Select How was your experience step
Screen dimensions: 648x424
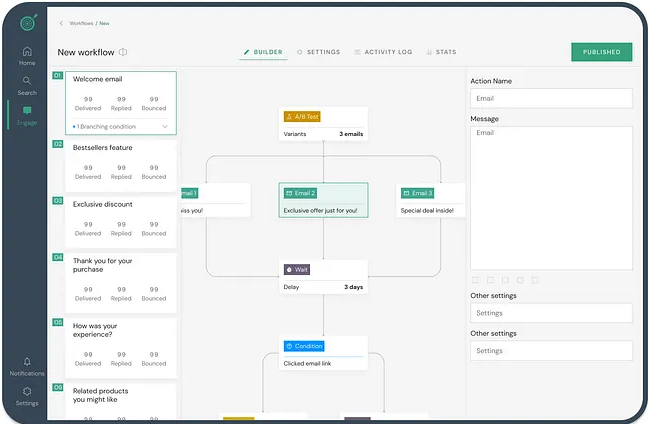(x=121, y=348)
